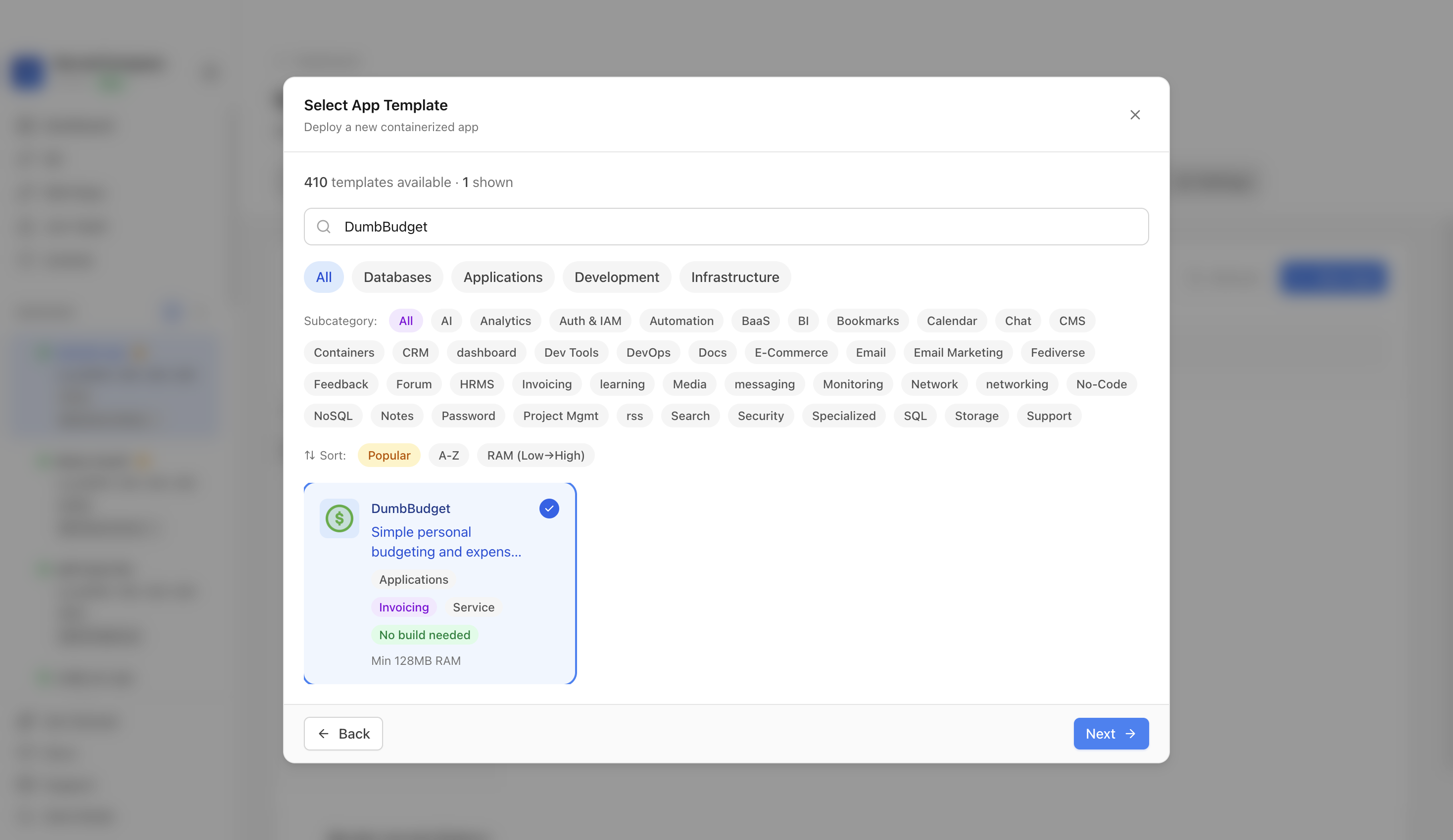Switch to Databases category
Image resolution: width=1453 pixels, height=840 pixels.
397,278
